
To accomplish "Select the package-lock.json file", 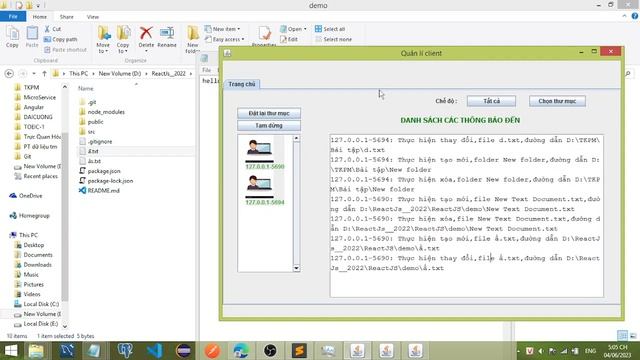I will point(110,180).
